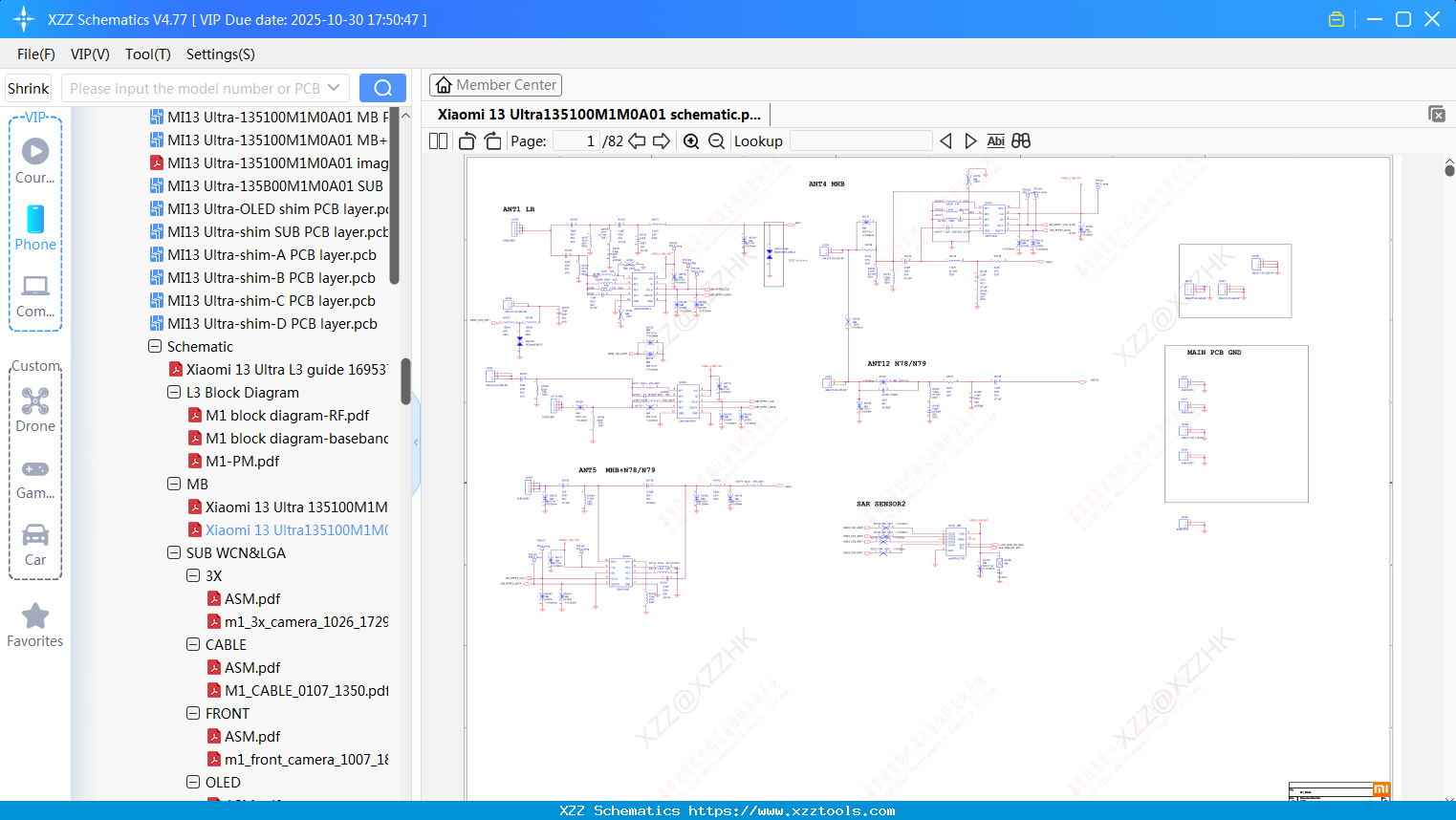The image size is (1456, 820).
Task: Click the page number input field
Action: [574, 140]
